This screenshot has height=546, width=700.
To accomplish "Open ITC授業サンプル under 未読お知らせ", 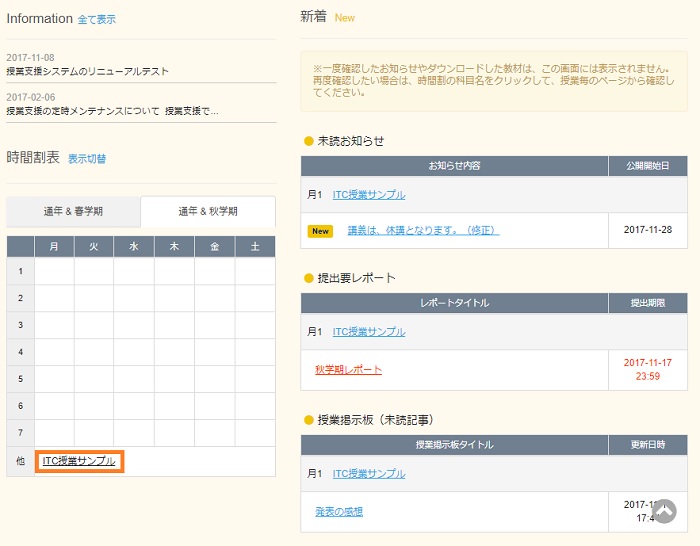I will 369,195.
